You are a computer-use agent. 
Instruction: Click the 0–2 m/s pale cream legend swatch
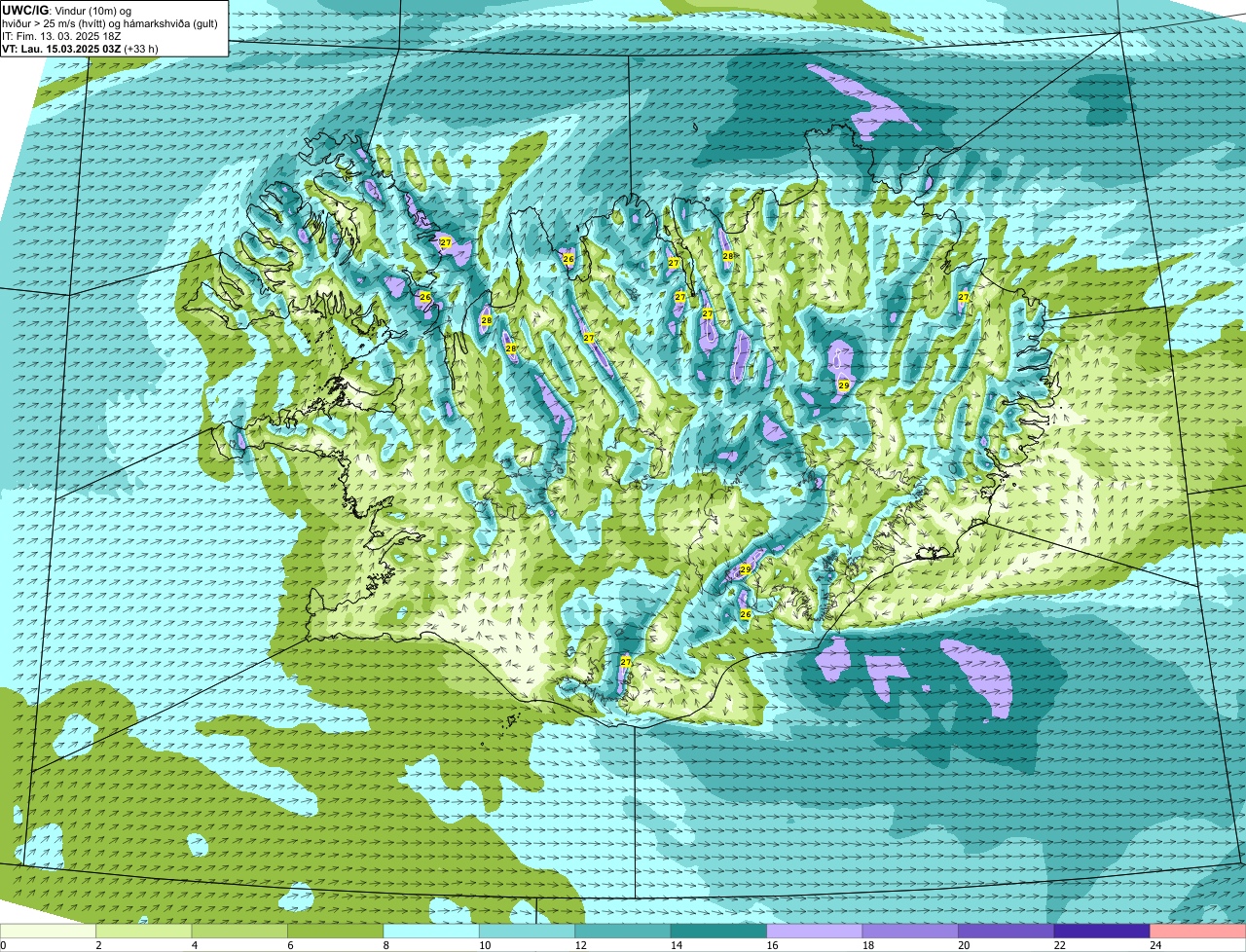[x=48, y=931]
